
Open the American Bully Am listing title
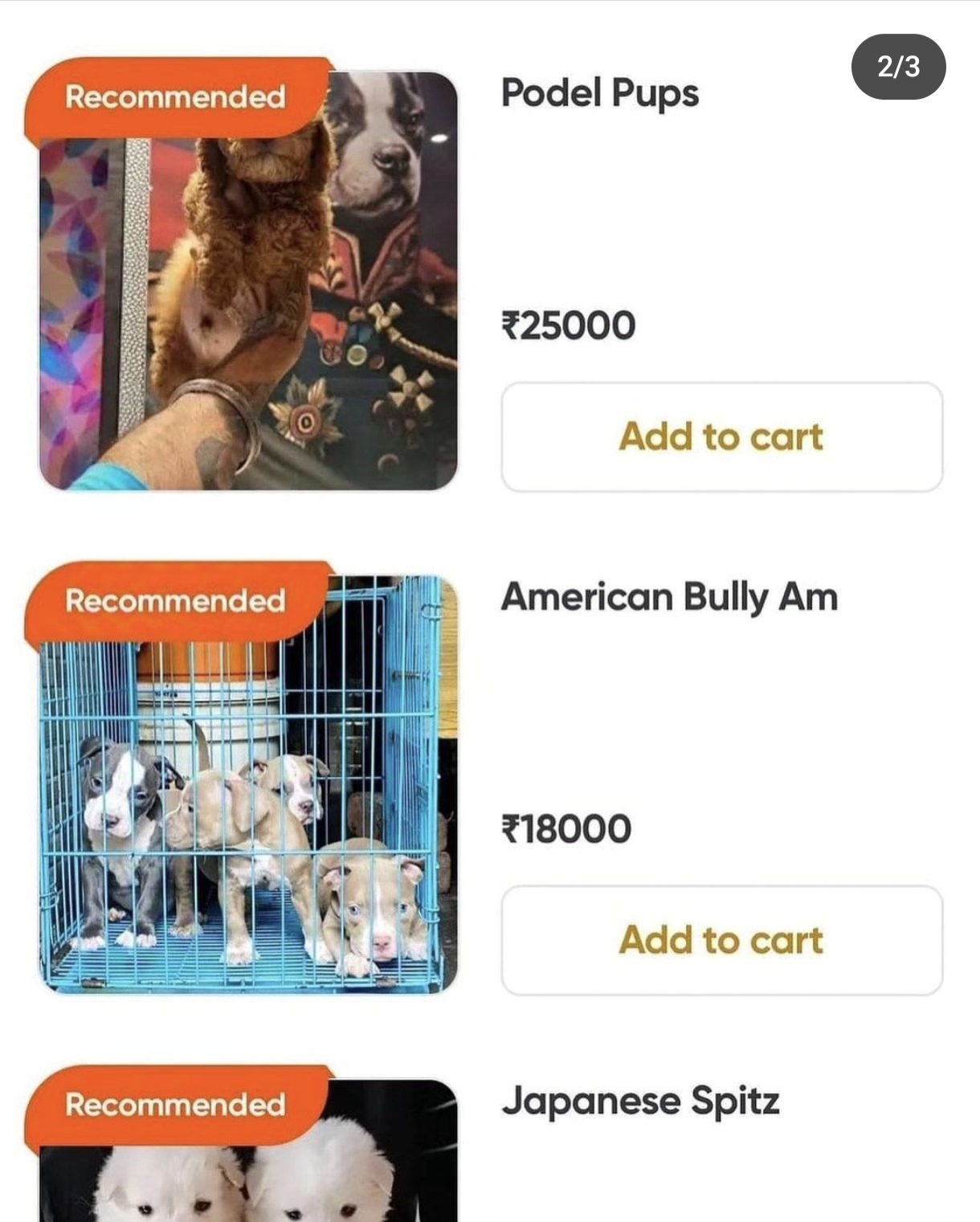tap(669, 598)
